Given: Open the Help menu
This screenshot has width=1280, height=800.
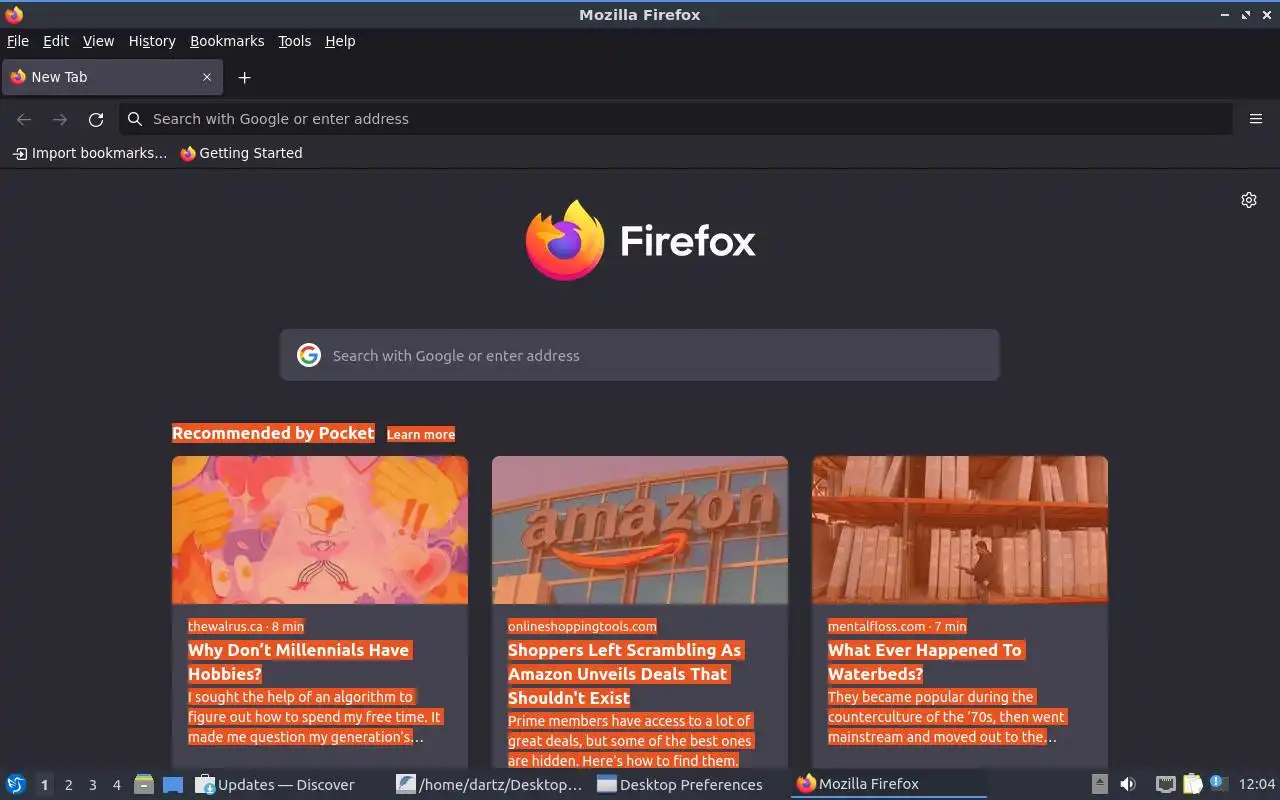Looking at the screenshot, I should (340, 41).
